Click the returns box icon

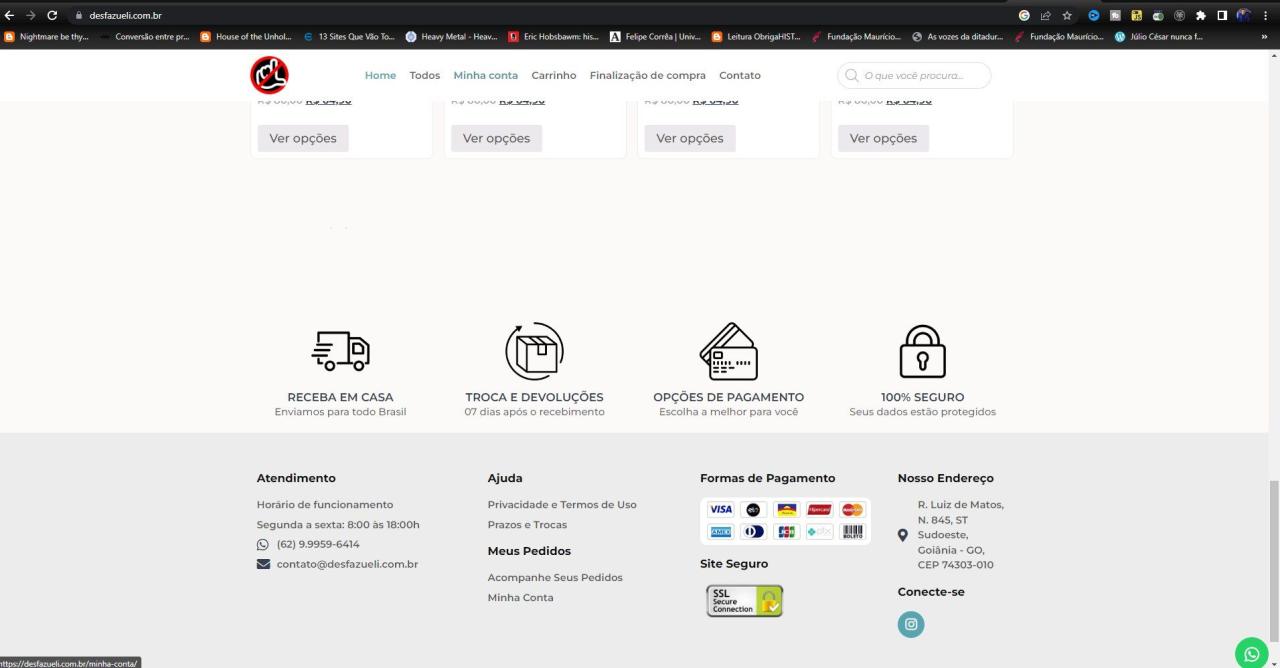[x=534, y=352]
